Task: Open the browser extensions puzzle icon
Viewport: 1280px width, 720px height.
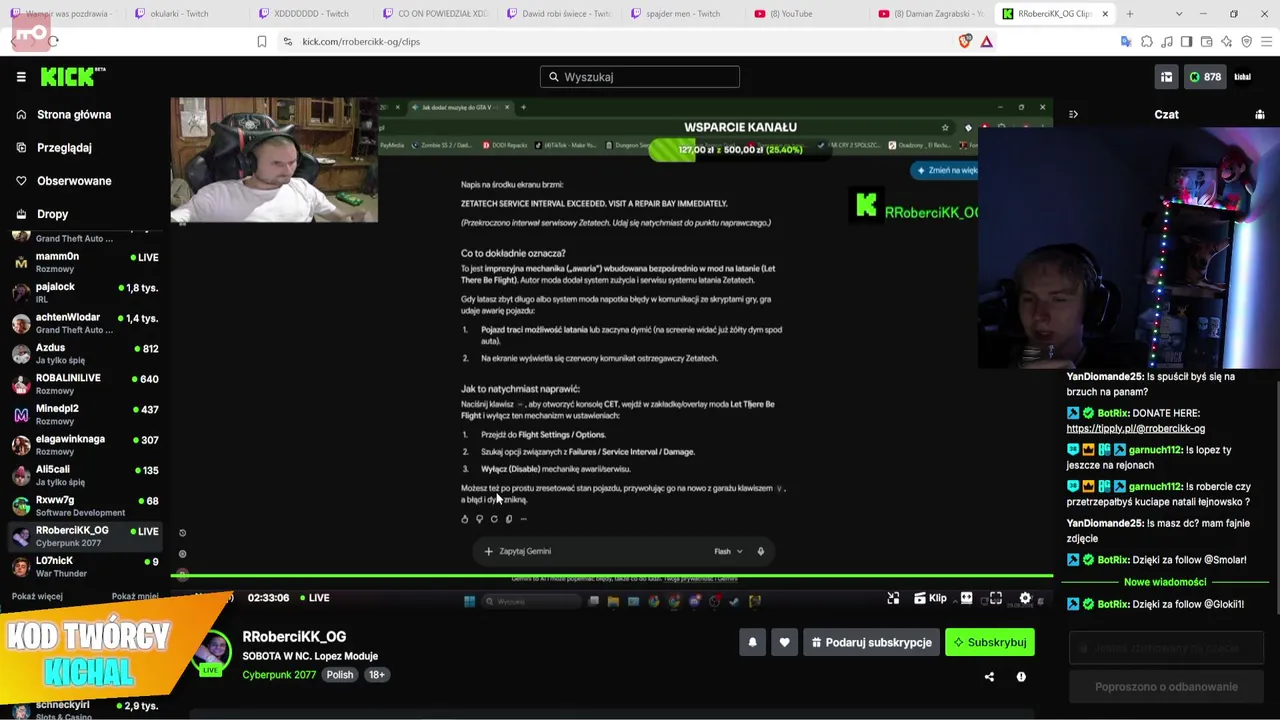Action: 1147,42
